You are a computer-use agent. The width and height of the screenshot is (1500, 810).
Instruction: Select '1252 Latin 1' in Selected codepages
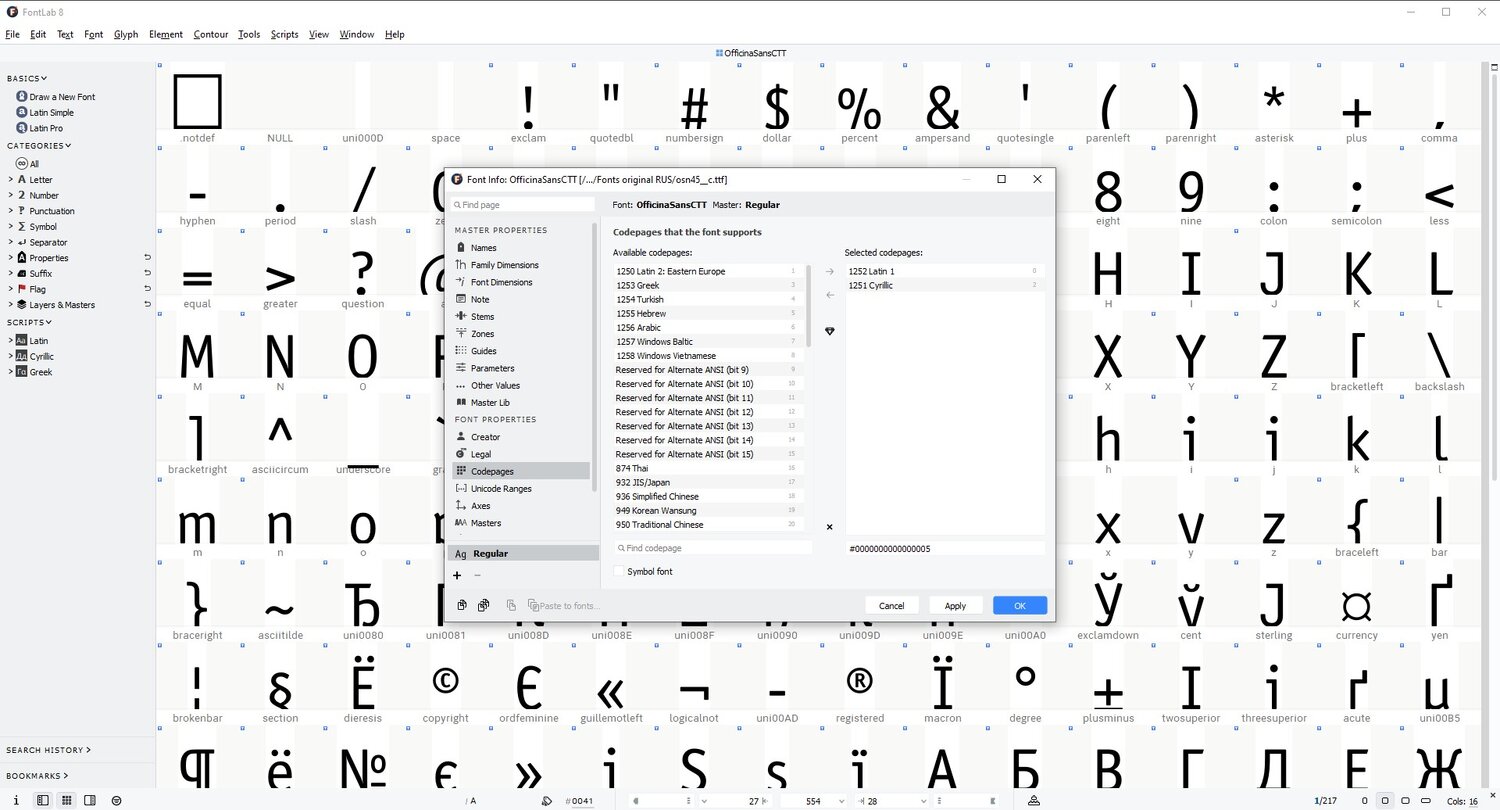pos(944,271)
